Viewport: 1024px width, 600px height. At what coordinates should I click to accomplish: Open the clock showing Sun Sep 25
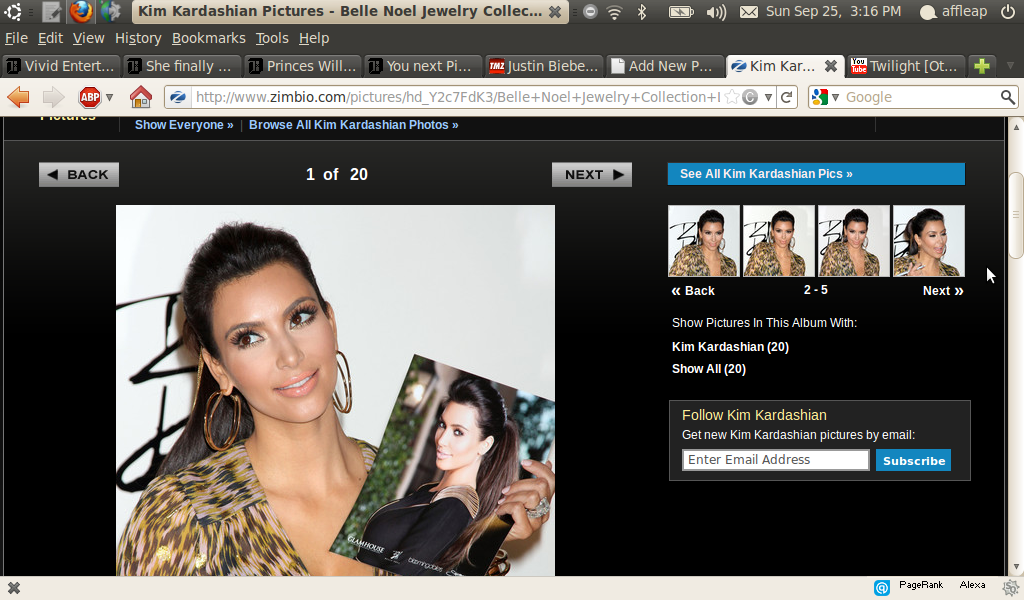[833, 12]
